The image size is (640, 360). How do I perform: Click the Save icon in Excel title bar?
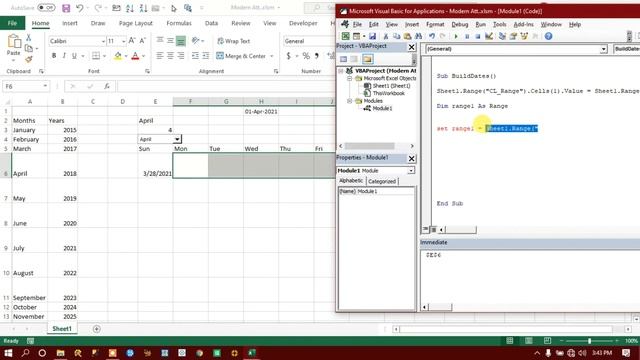click(66, 8)
